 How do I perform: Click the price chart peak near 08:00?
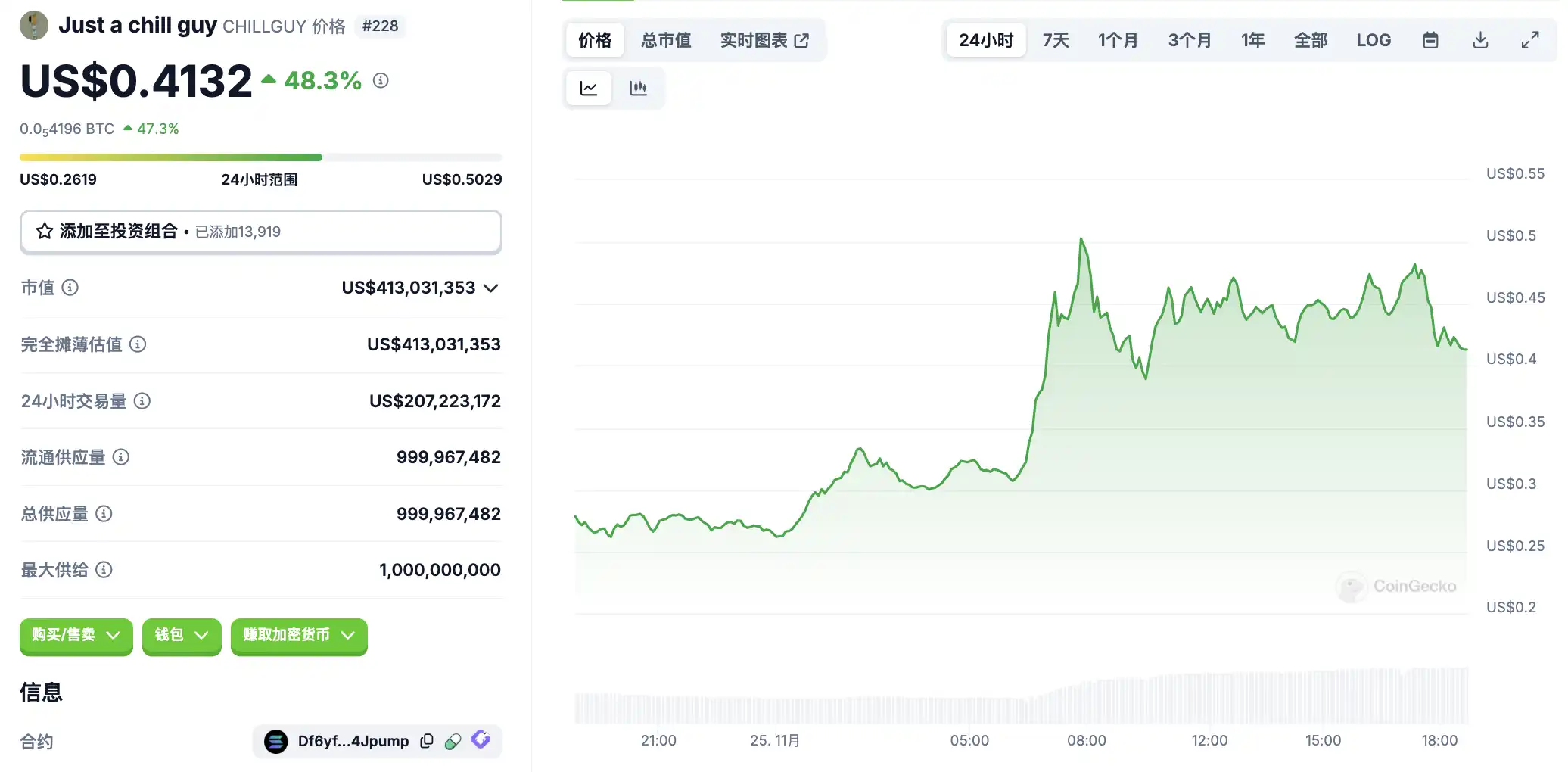[x=1081, y=239]
